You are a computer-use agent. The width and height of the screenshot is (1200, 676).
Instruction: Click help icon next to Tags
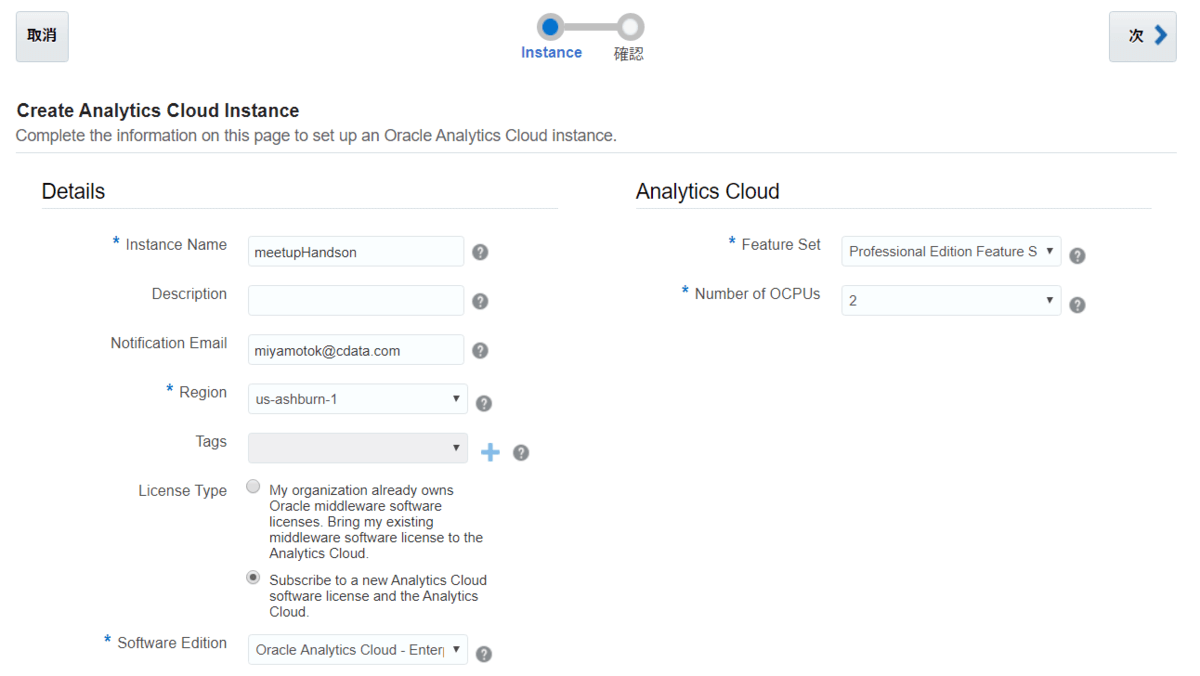(521, 452)
